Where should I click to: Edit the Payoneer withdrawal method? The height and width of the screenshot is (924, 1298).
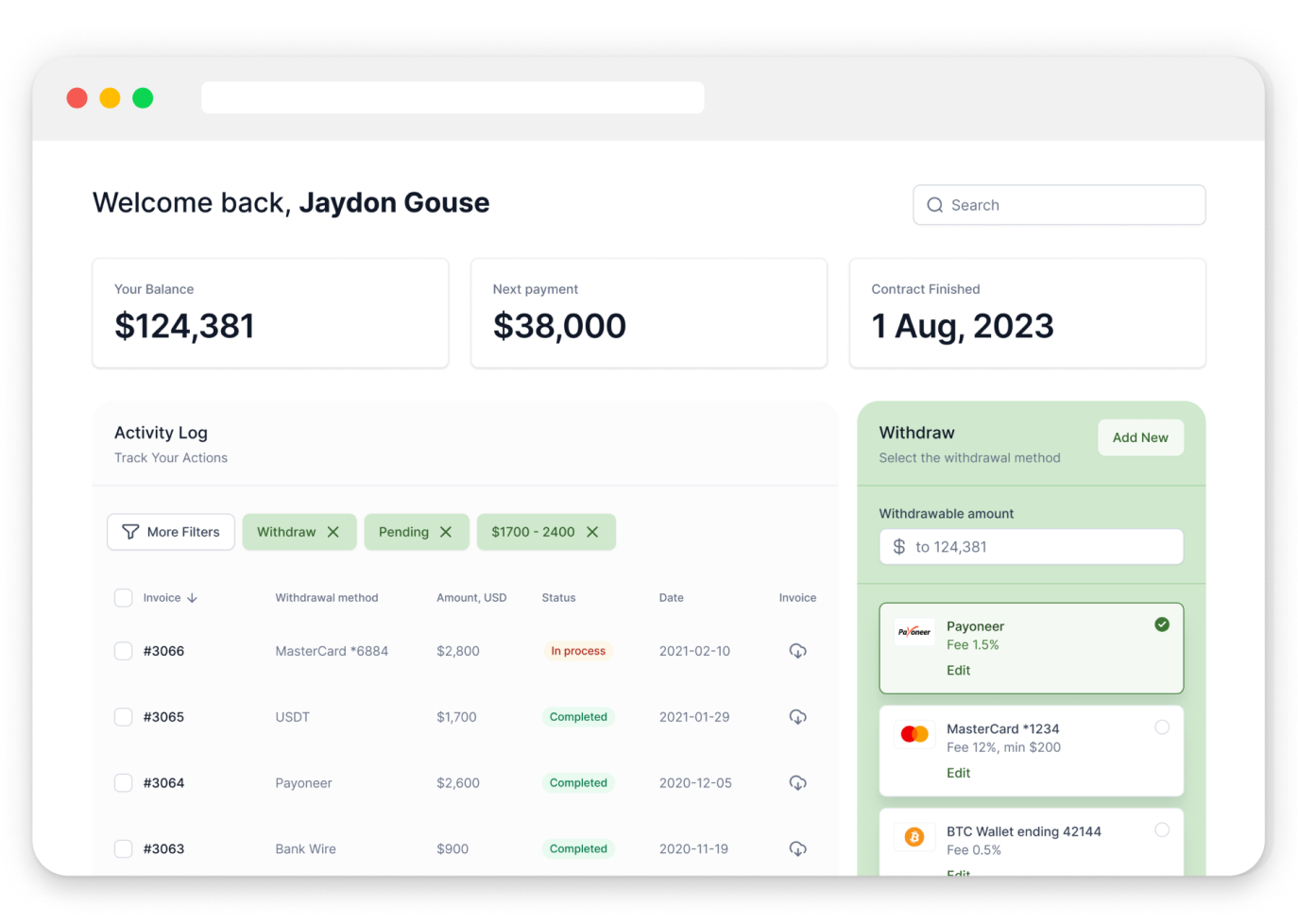click(958, 670)
